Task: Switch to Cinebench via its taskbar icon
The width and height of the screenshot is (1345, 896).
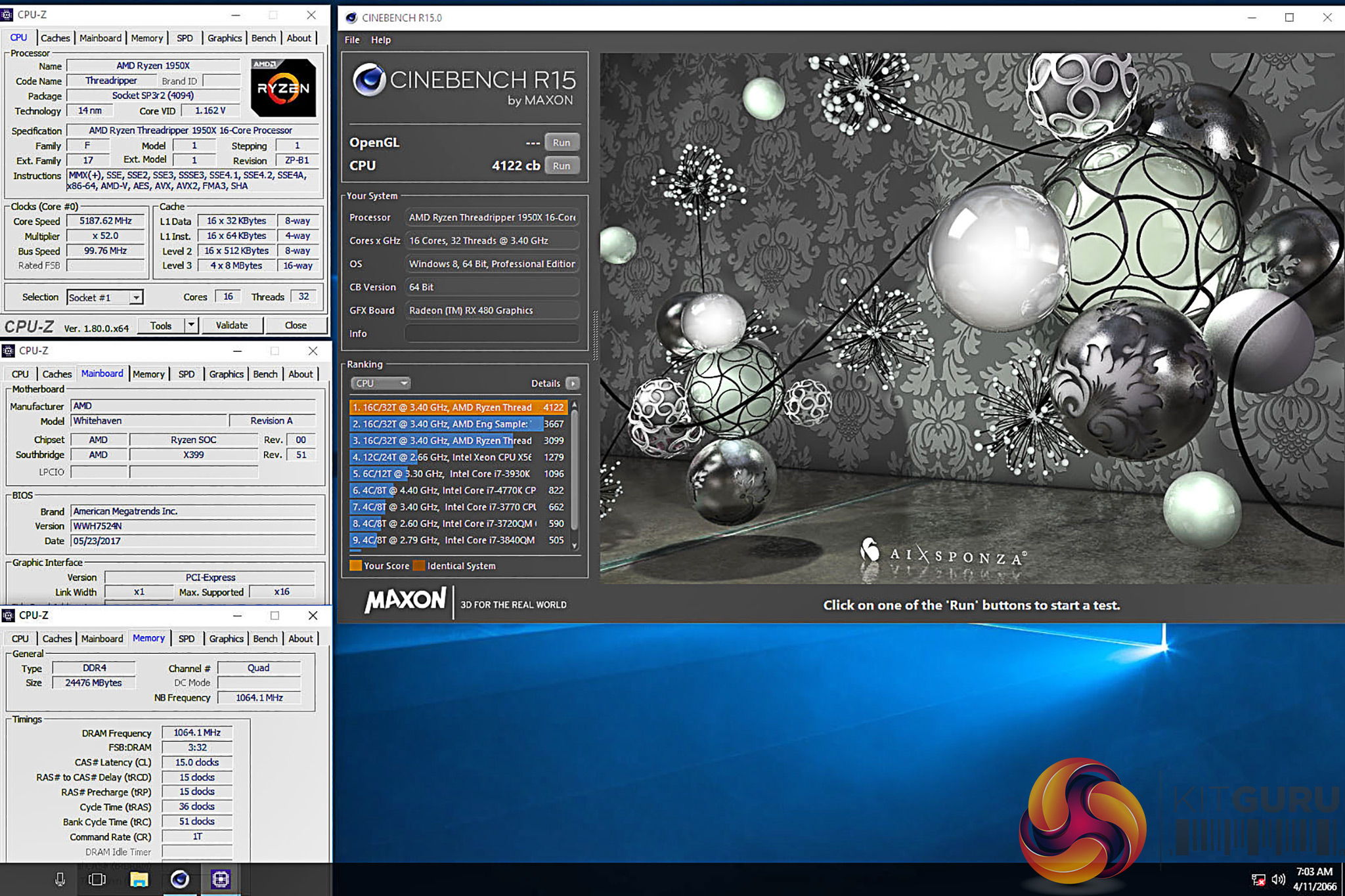Action: pos(179,879)
